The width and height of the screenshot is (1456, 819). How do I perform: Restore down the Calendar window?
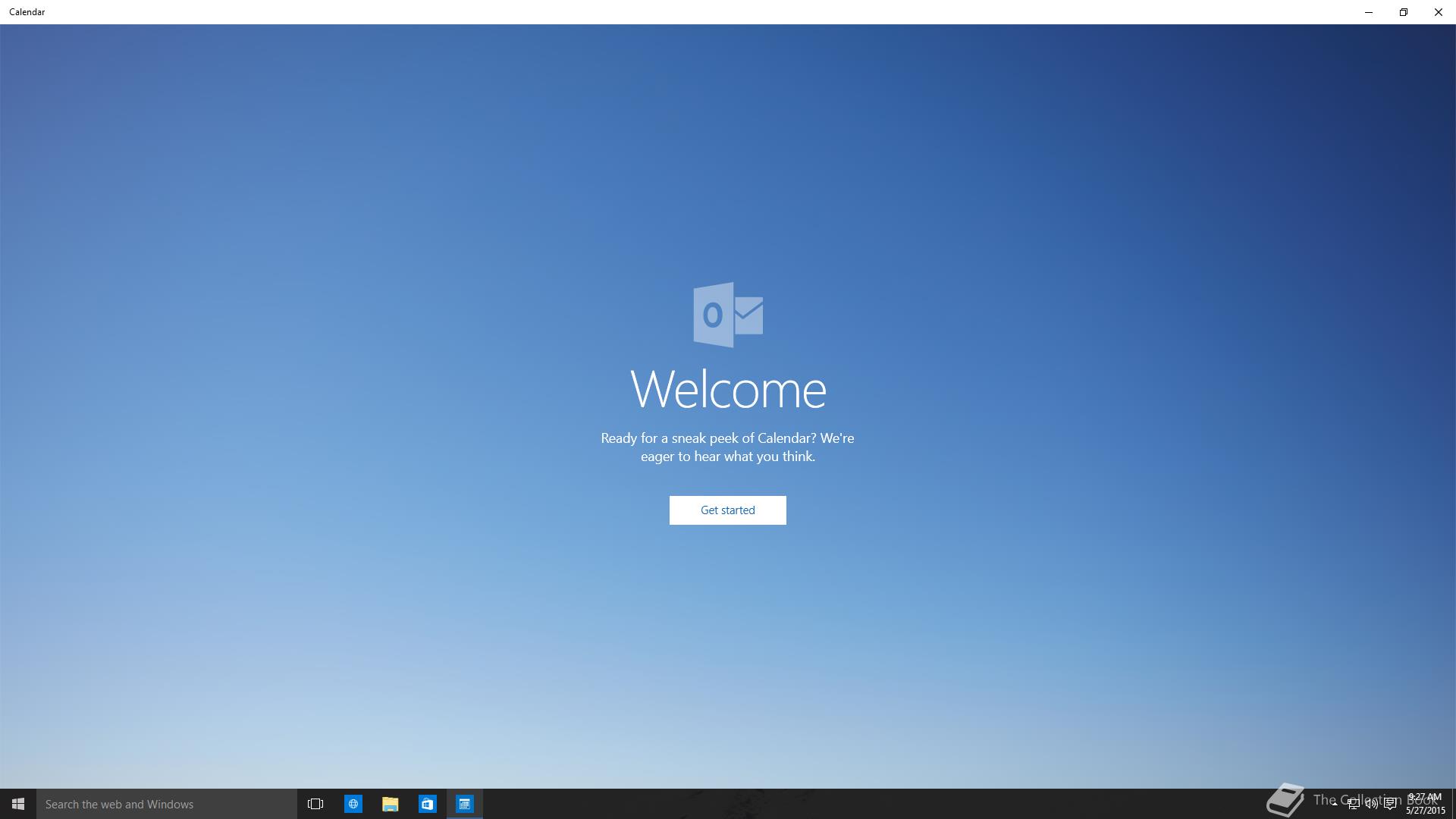(x=1404, y=12)
